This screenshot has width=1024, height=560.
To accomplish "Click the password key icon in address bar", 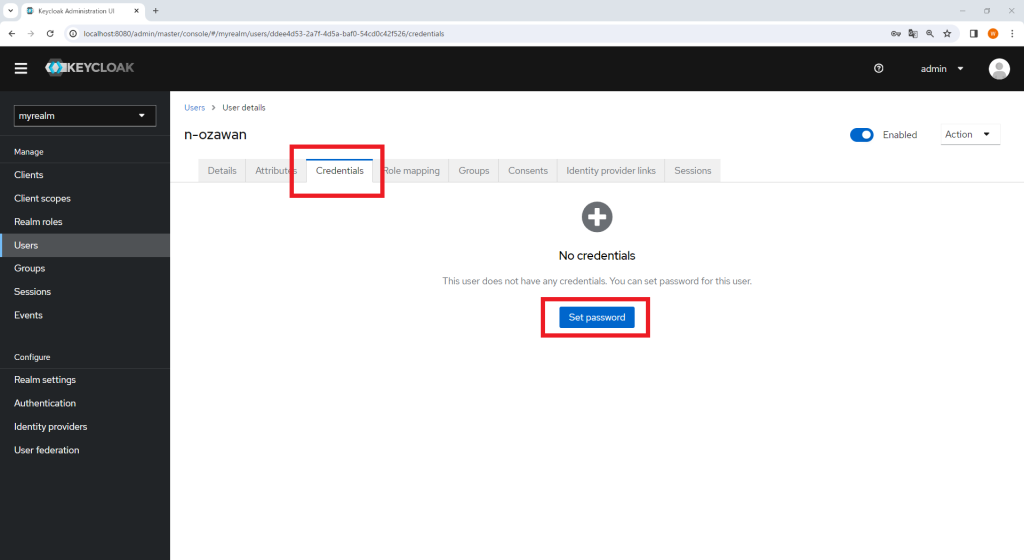I will [x=896, y=33].
